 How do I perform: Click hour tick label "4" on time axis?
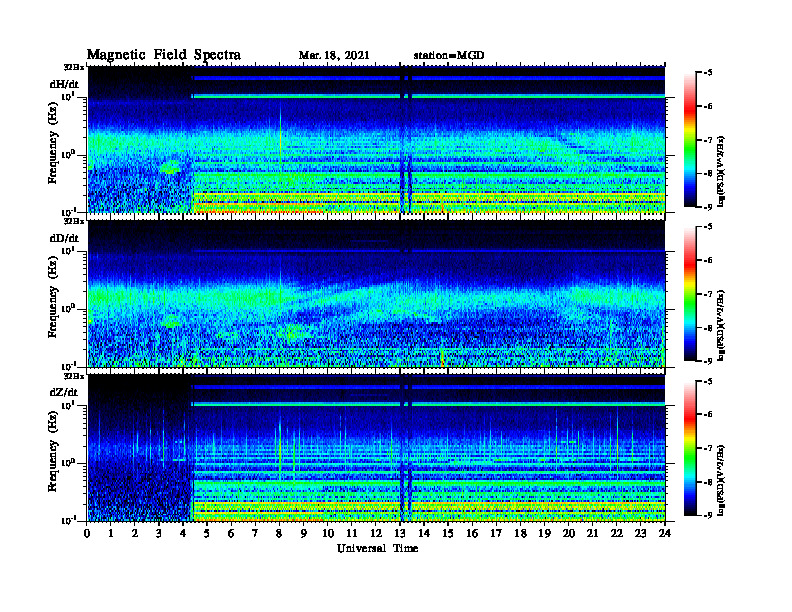[183, 534]
